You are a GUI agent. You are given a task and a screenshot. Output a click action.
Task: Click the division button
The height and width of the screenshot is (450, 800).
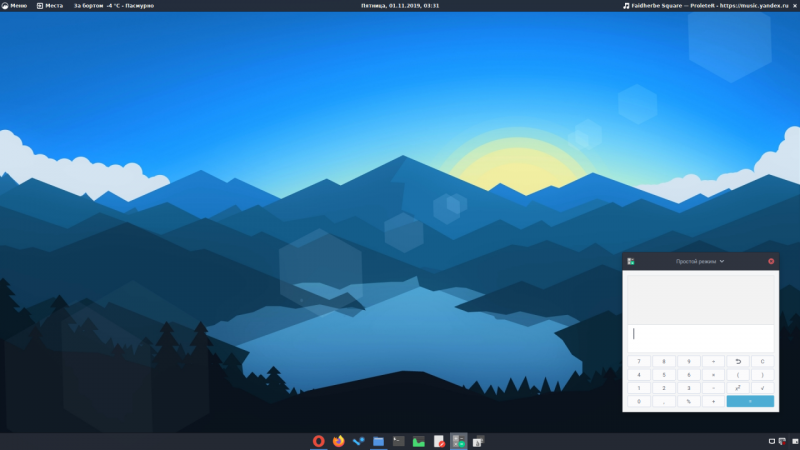click(x=713, y=361)
